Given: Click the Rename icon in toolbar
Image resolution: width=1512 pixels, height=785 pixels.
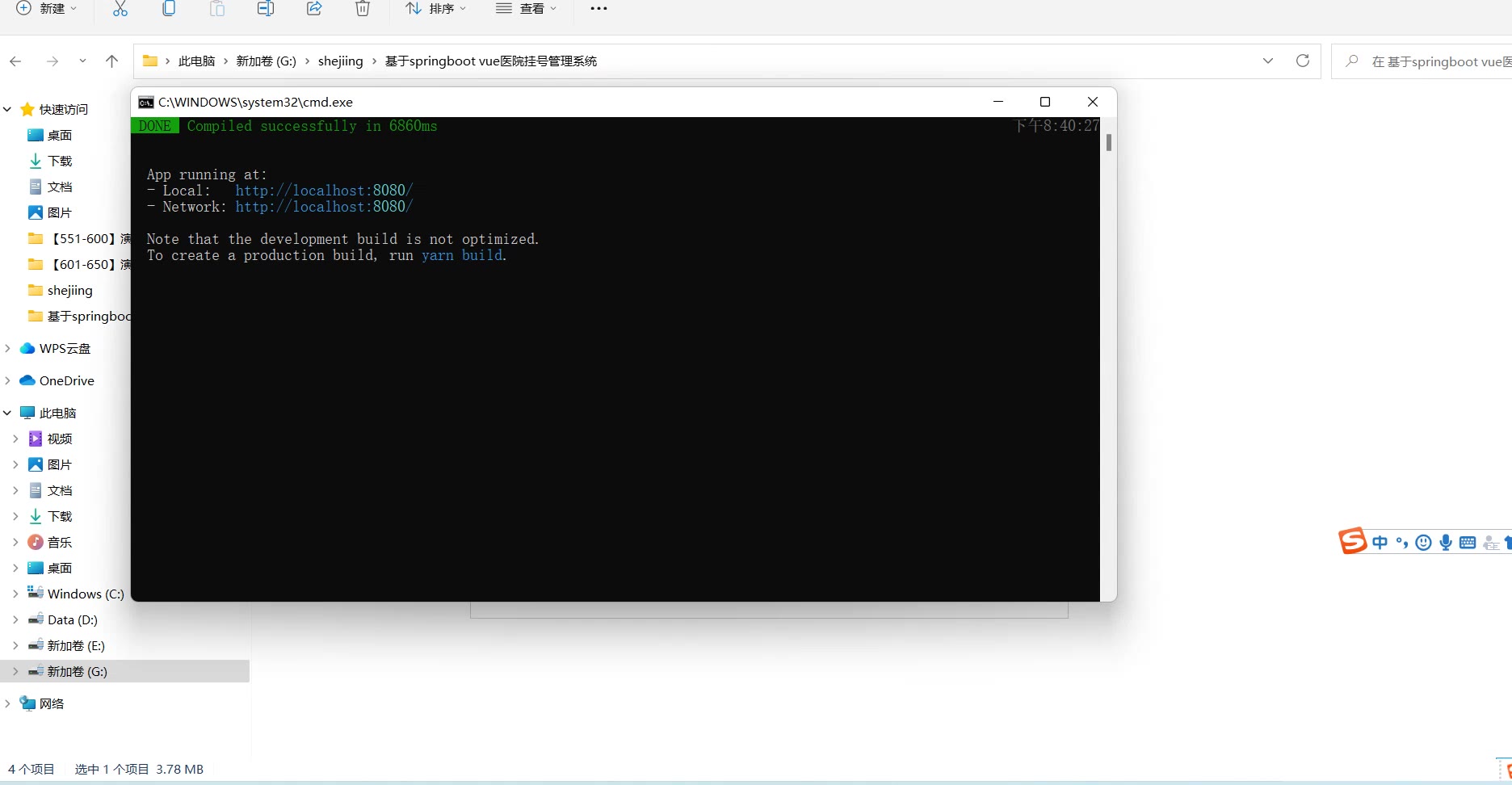Looking at the screenshot, I should 266,9.
